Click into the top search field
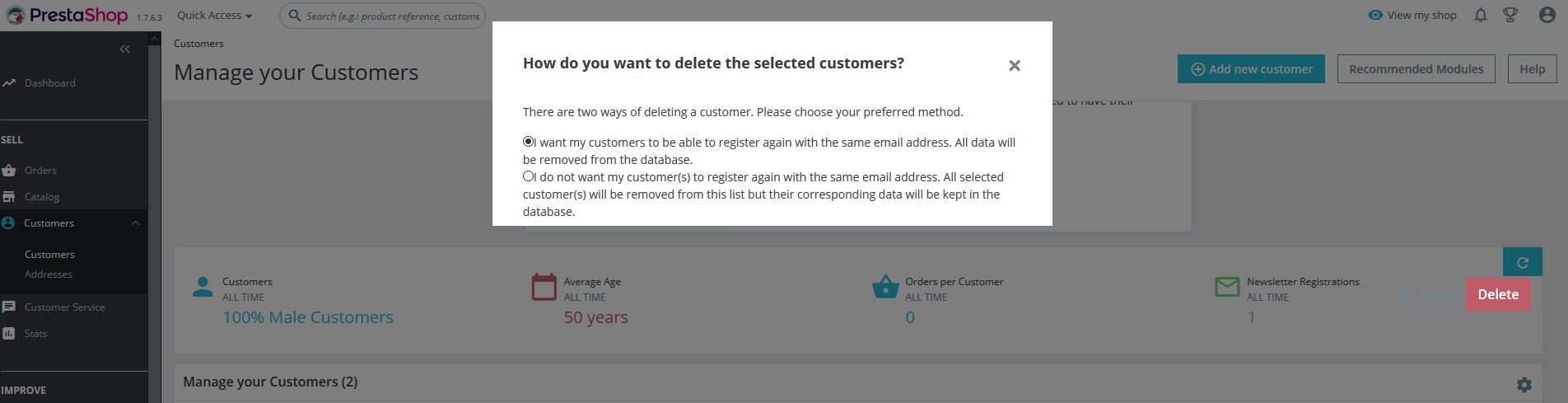 point(391,16)
